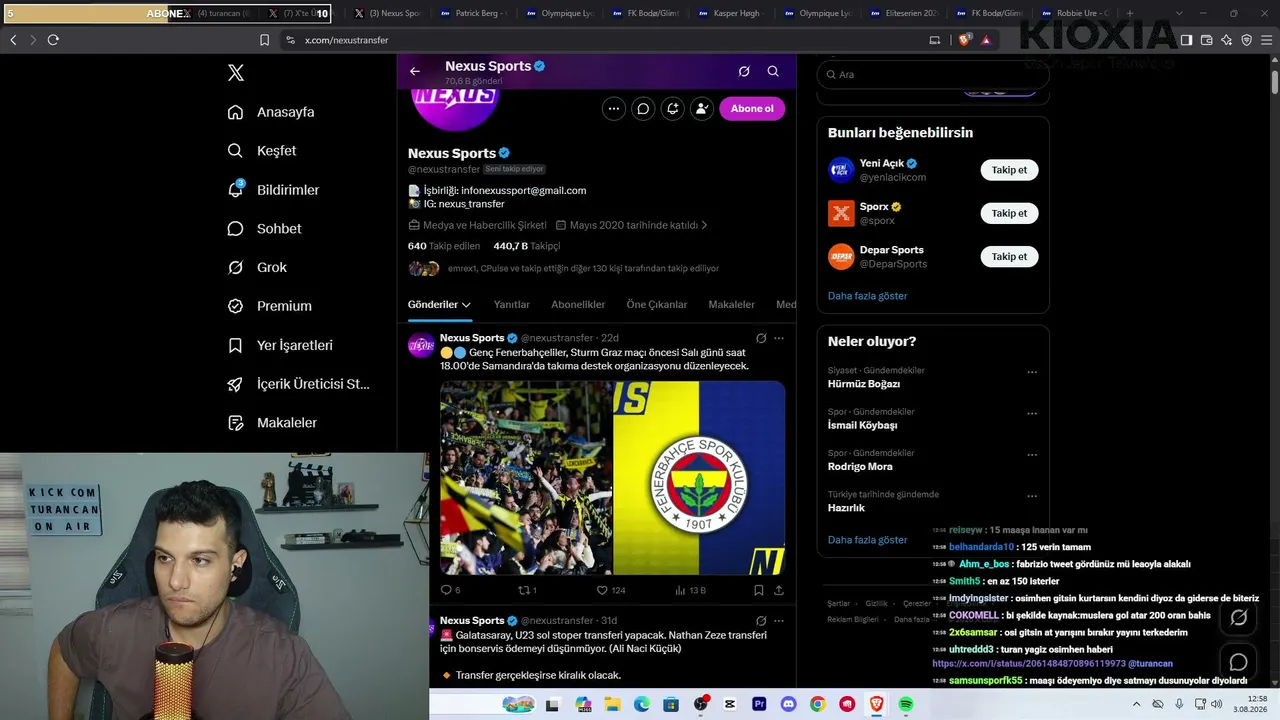Open Discord from the taskbar
1280x720 pixels.
click(788, 705)
